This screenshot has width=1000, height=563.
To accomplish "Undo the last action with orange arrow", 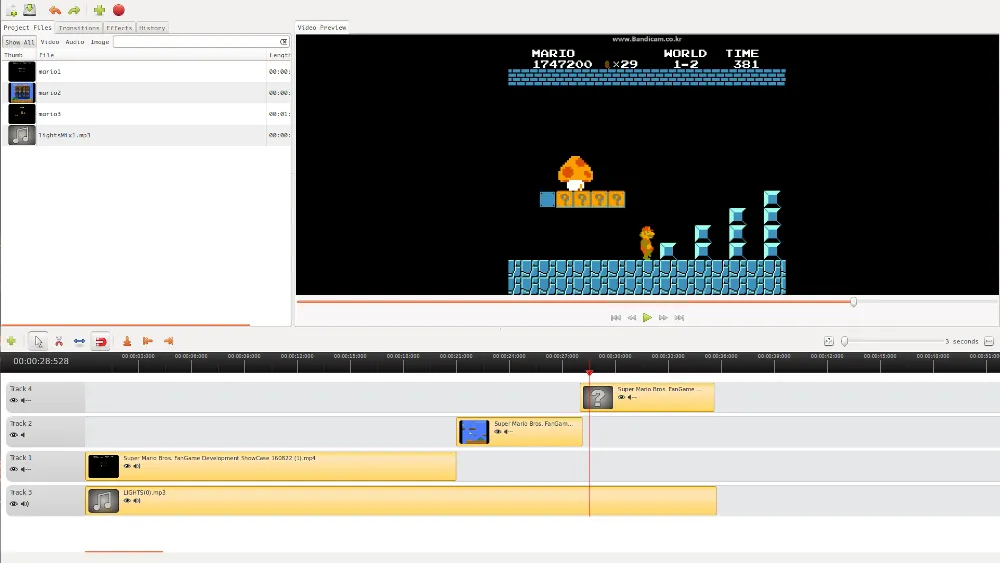I will [x=55, y=10].
